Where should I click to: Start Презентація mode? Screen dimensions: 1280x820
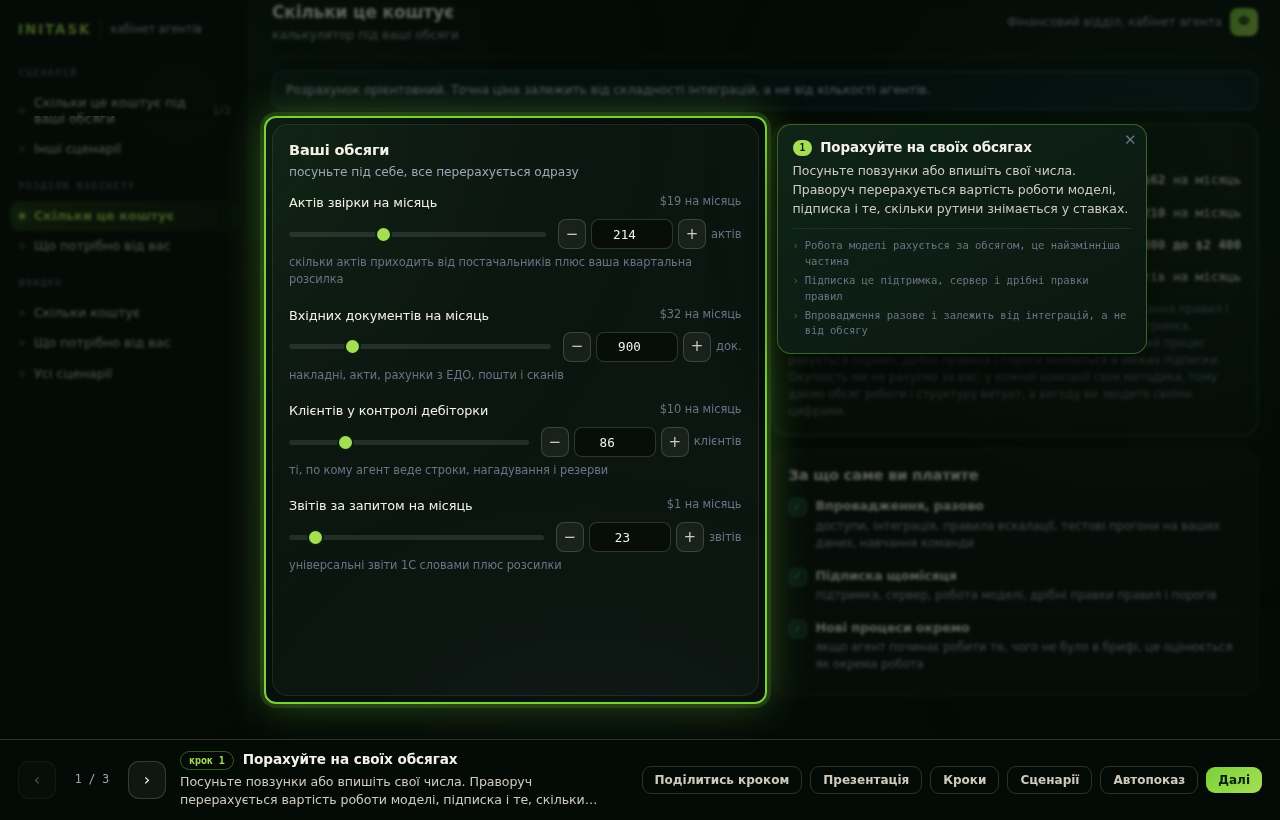pos(866,780)
